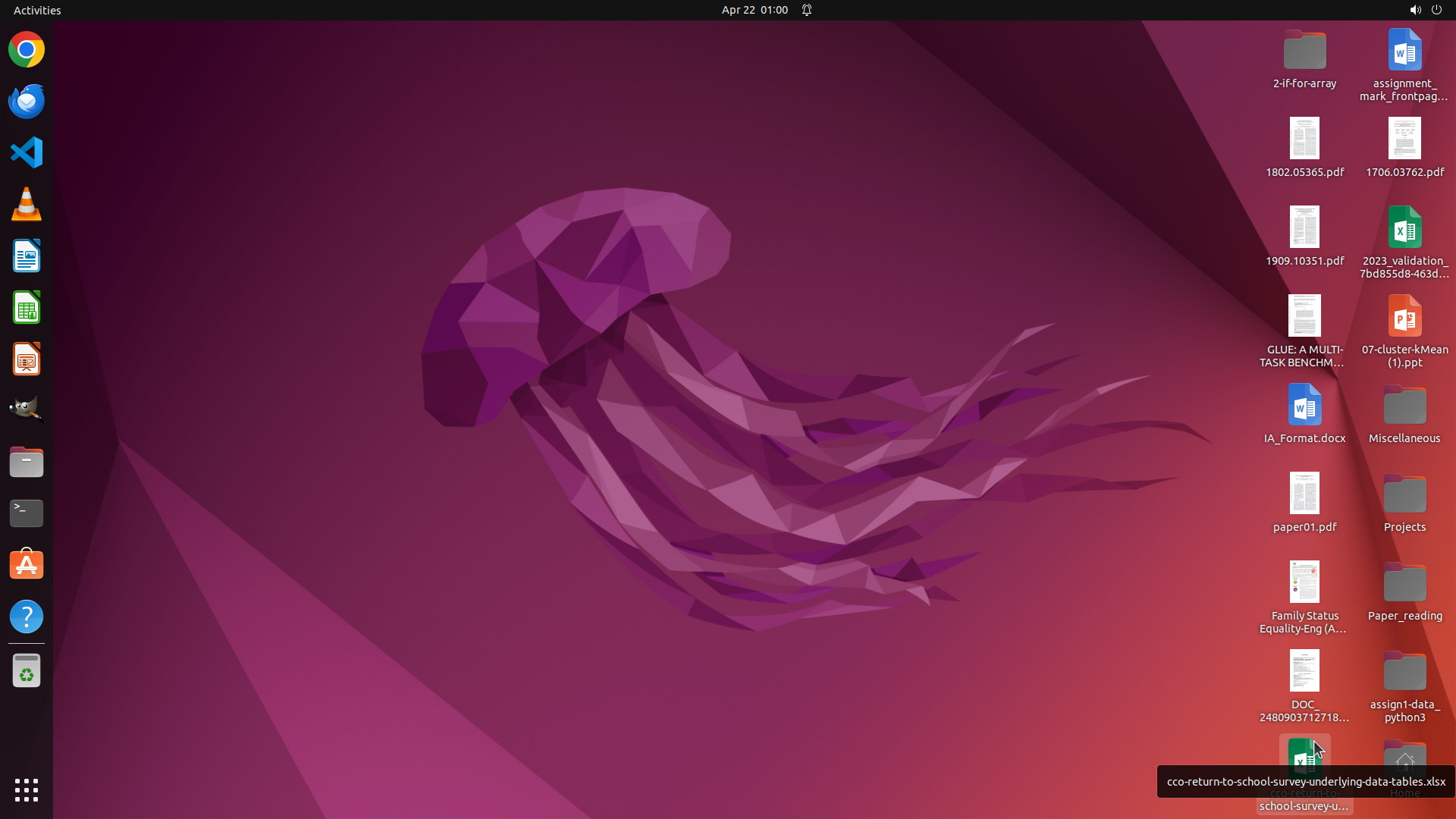Click the Activities button
The image size is (1456, 819).
point(37,10)
